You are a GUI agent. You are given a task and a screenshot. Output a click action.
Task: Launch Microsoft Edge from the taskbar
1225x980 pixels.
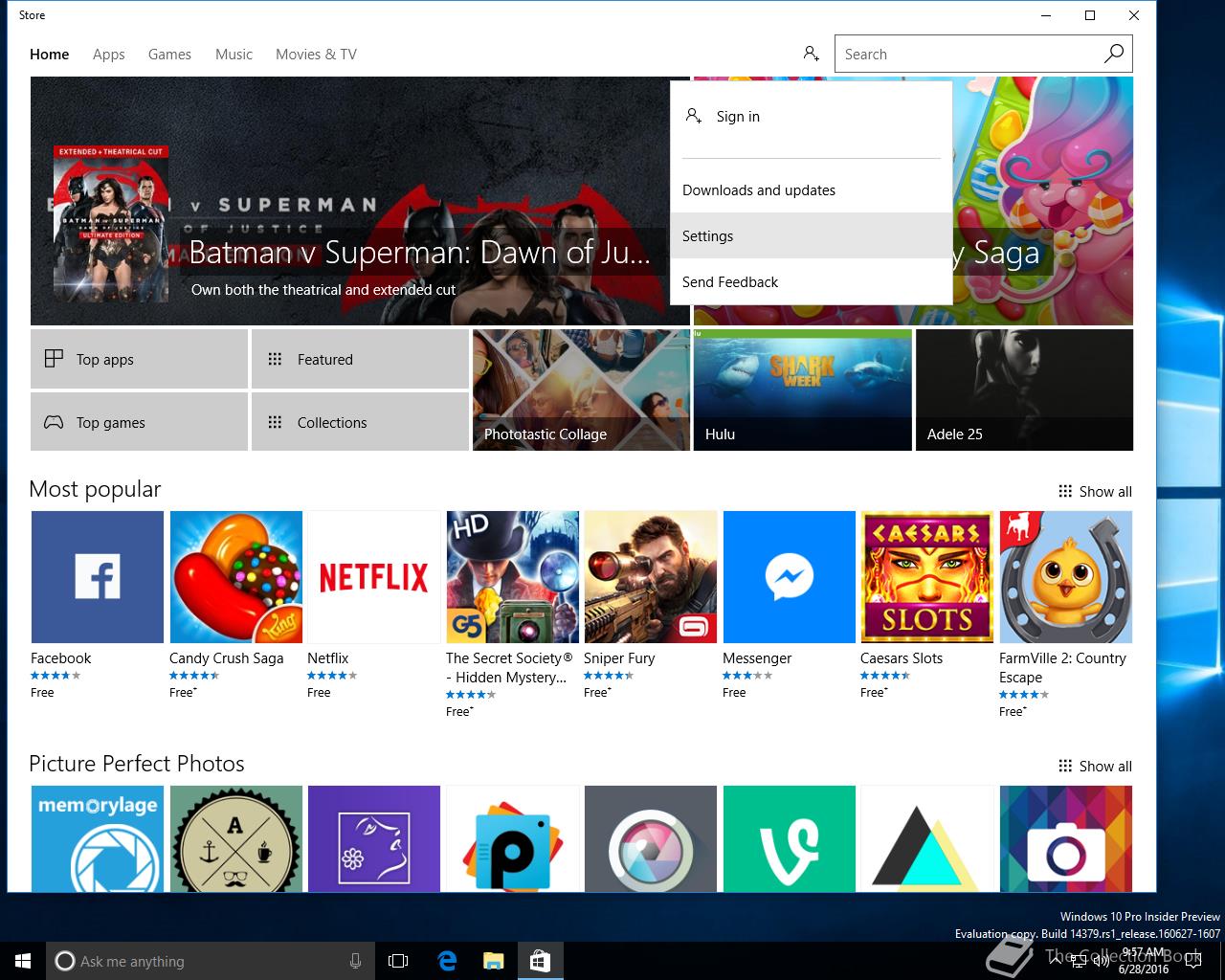tap(447, 961)
